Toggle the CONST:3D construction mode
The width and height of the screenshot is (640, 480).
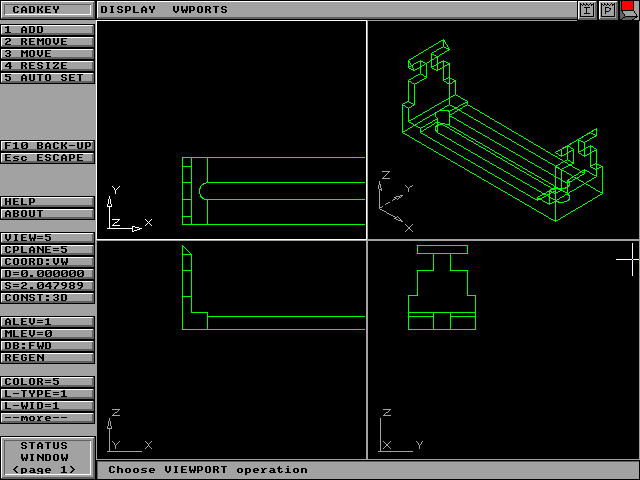click(48, 298)
